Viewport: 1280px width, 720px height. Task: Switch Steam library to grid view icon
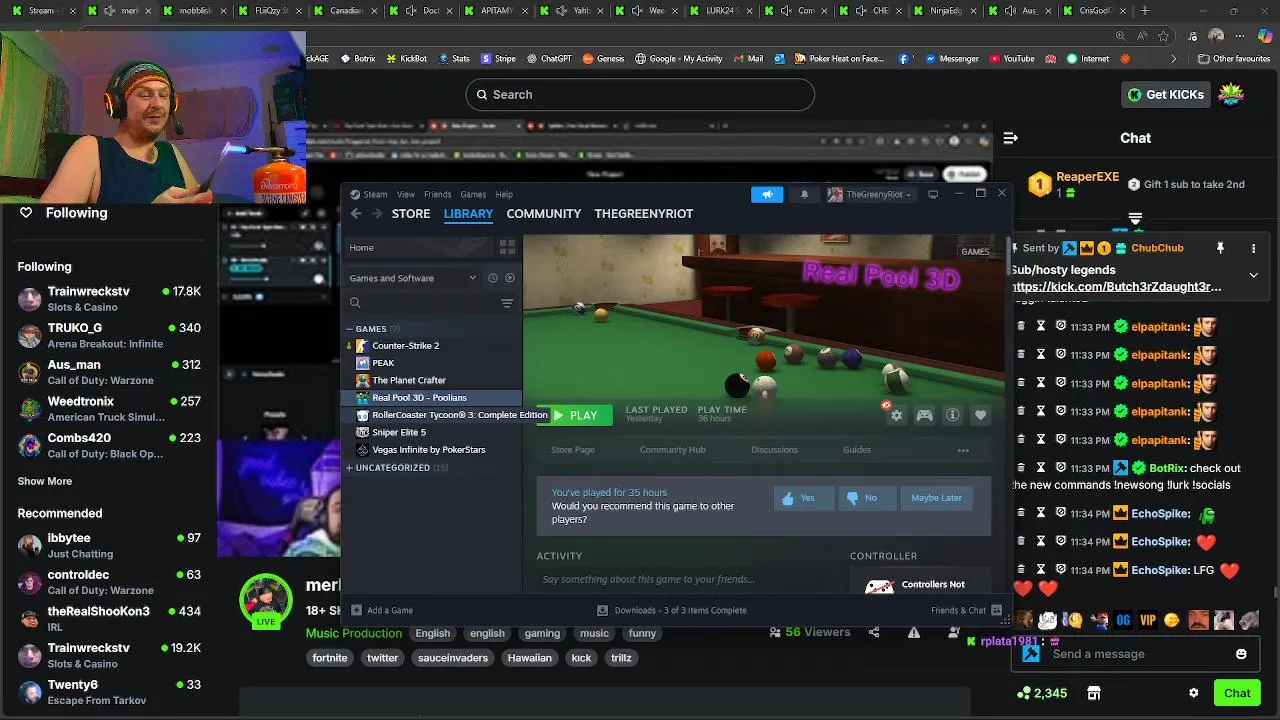tap(507, 247)
